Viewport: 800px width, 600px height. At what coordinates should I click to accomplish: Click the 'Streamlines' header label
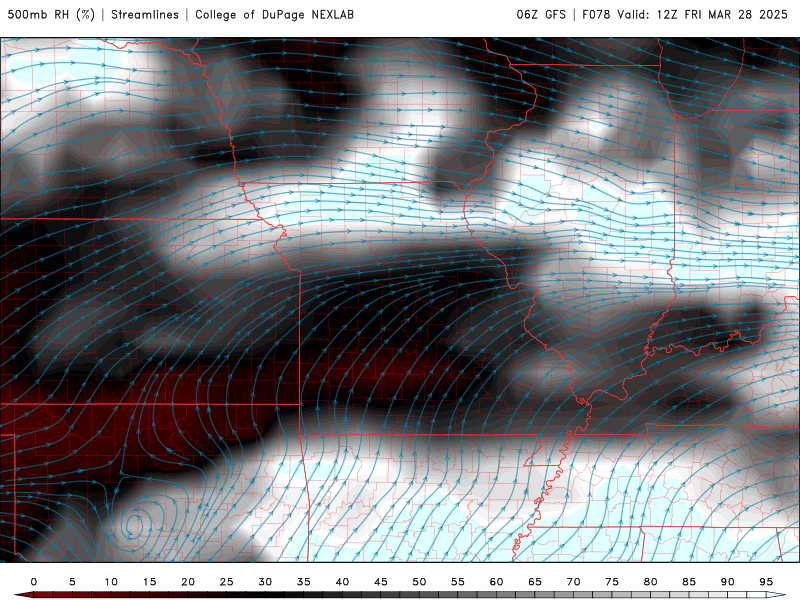145,14
